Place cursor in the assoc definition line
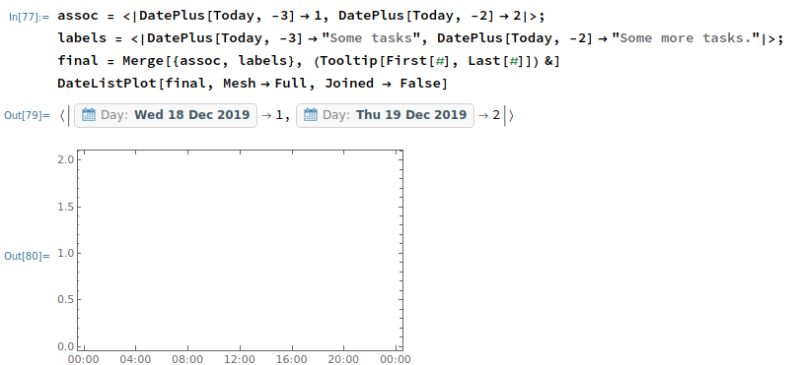The width and height of the screenshot is (800, 365). tap(301, 16)
